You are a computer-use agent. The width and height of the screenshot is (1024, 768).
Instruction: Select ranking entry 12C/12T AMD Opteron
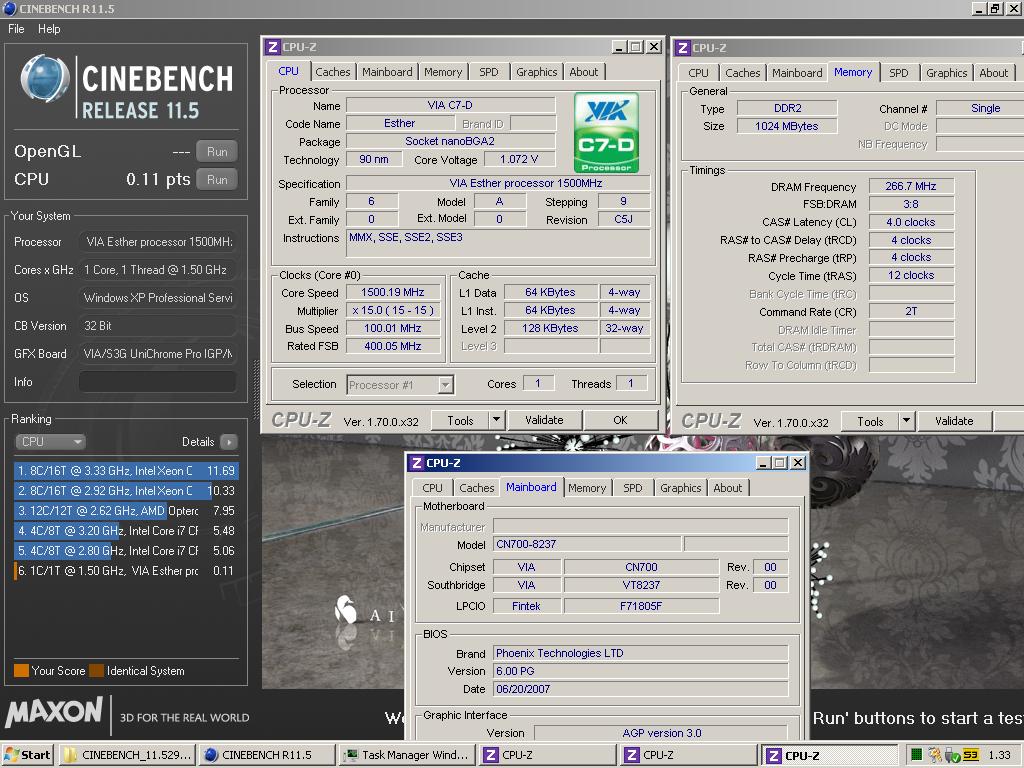[126, 511]
